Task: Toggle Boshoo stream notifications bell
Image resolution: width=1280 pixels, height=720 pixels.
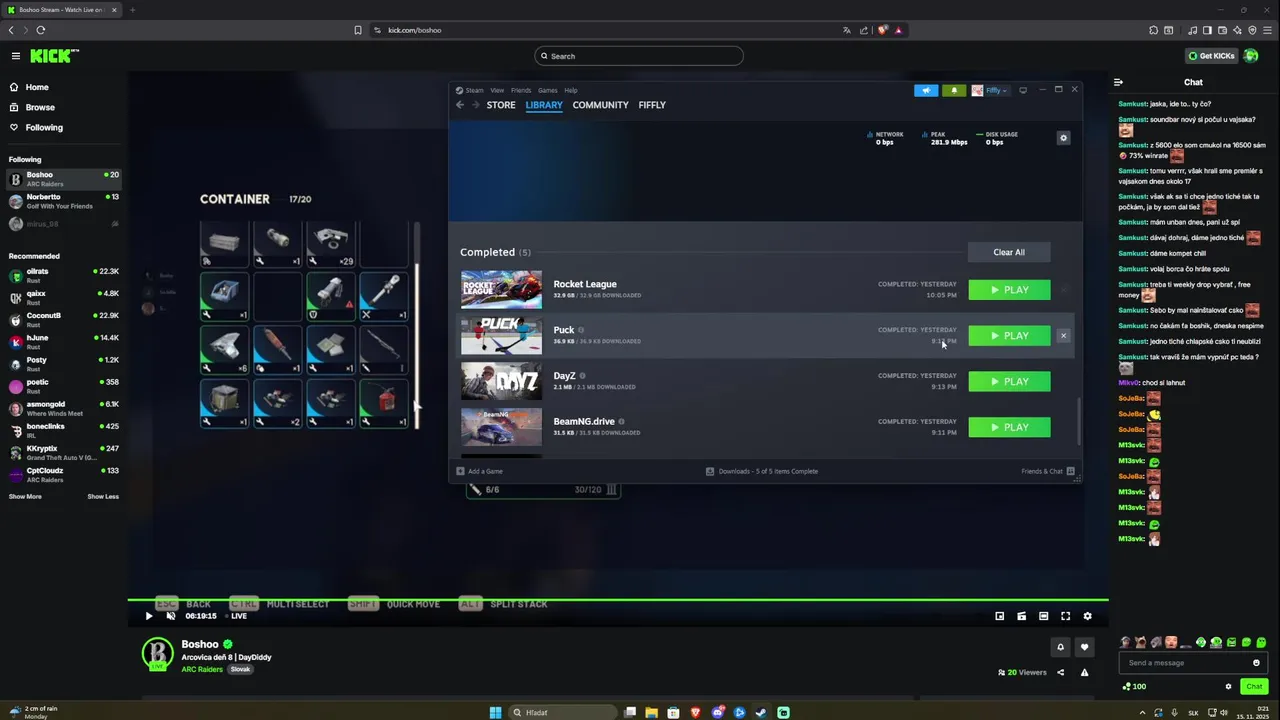Action: coord(1061,647)
